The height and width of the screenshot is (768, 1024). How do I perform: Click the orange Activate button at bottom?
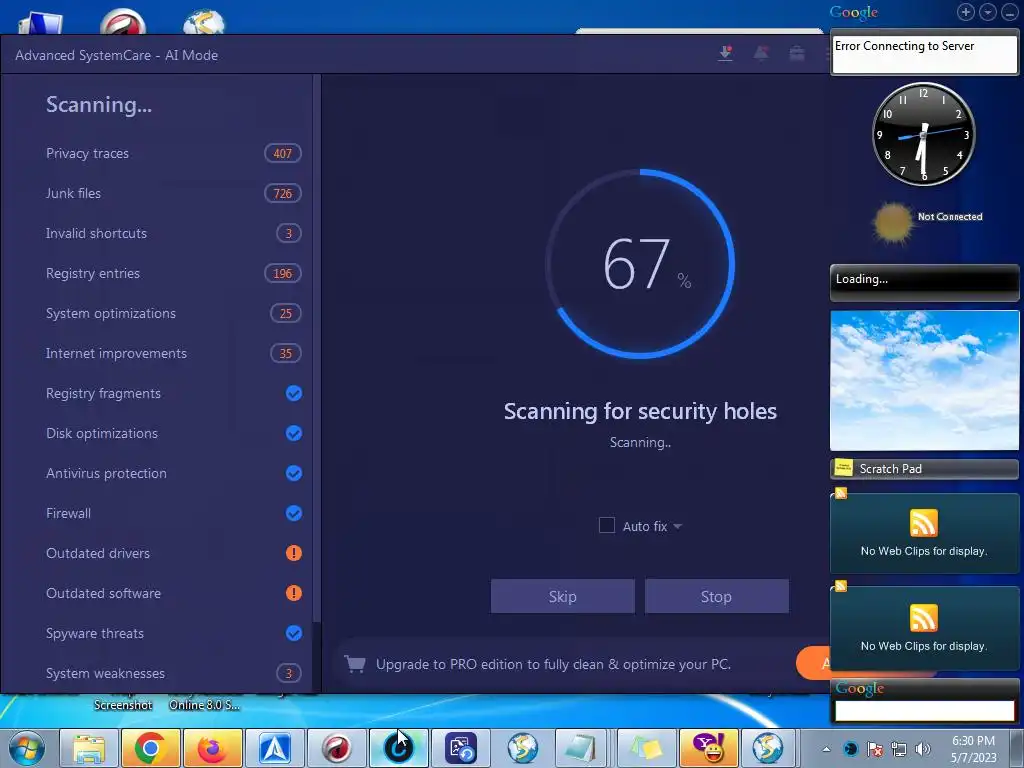tap(813, 664)
